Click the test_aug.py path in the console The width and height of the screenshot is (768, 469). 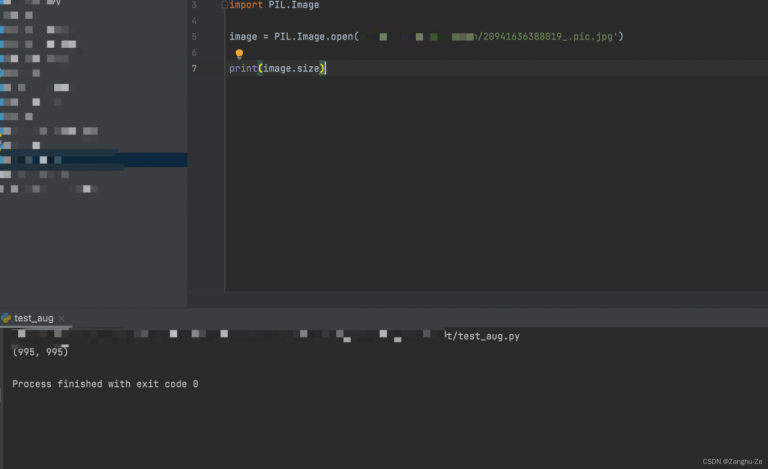click(488, 336)
